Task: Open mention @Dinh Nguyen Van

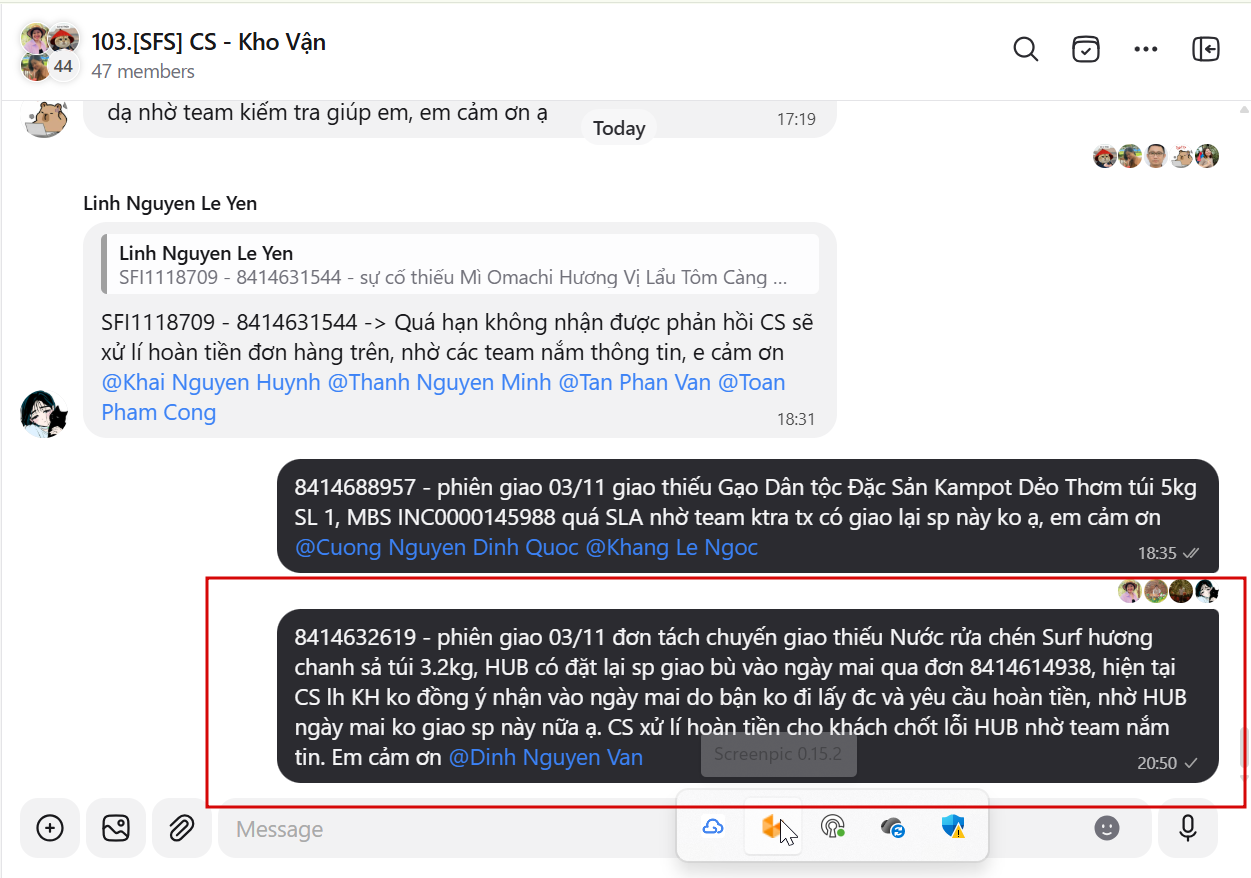Action: pos(545,757)
